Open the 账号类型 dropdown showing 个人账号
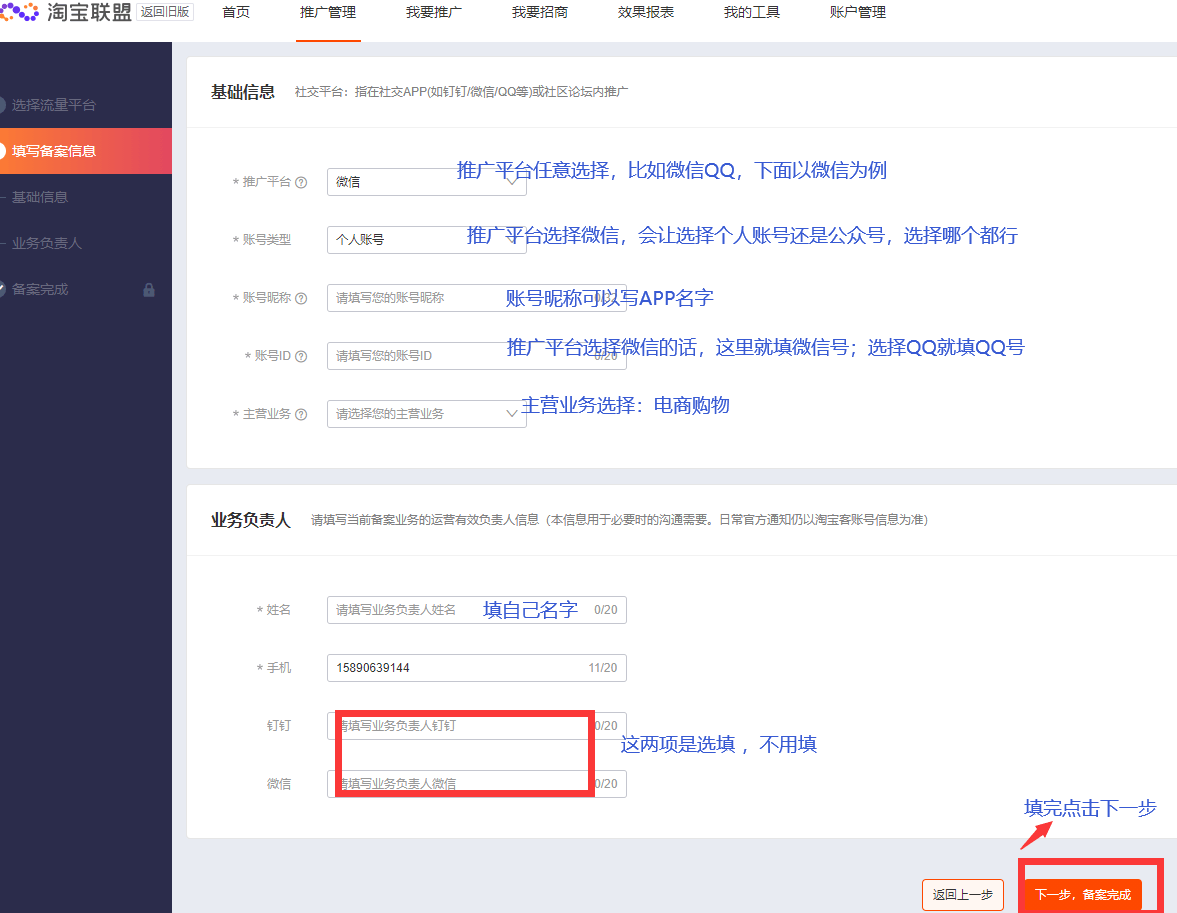1177x913 pixels. click(x=426, y=240)
